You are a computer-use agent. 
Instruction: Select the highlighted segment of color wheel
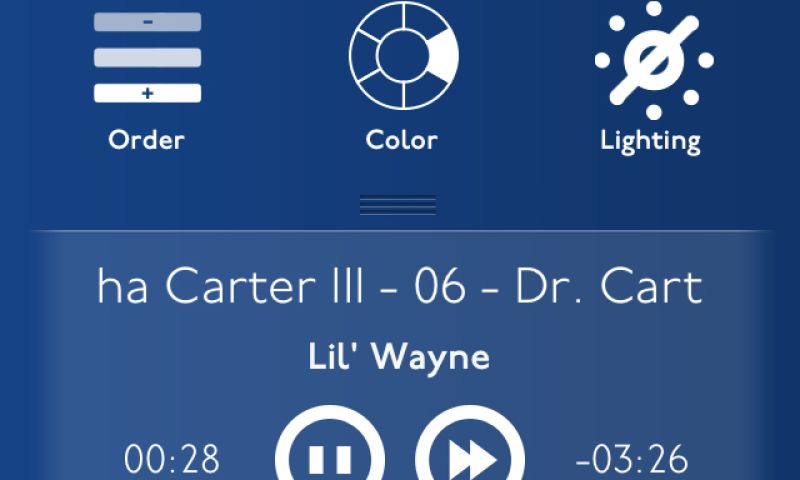(443, 55)
